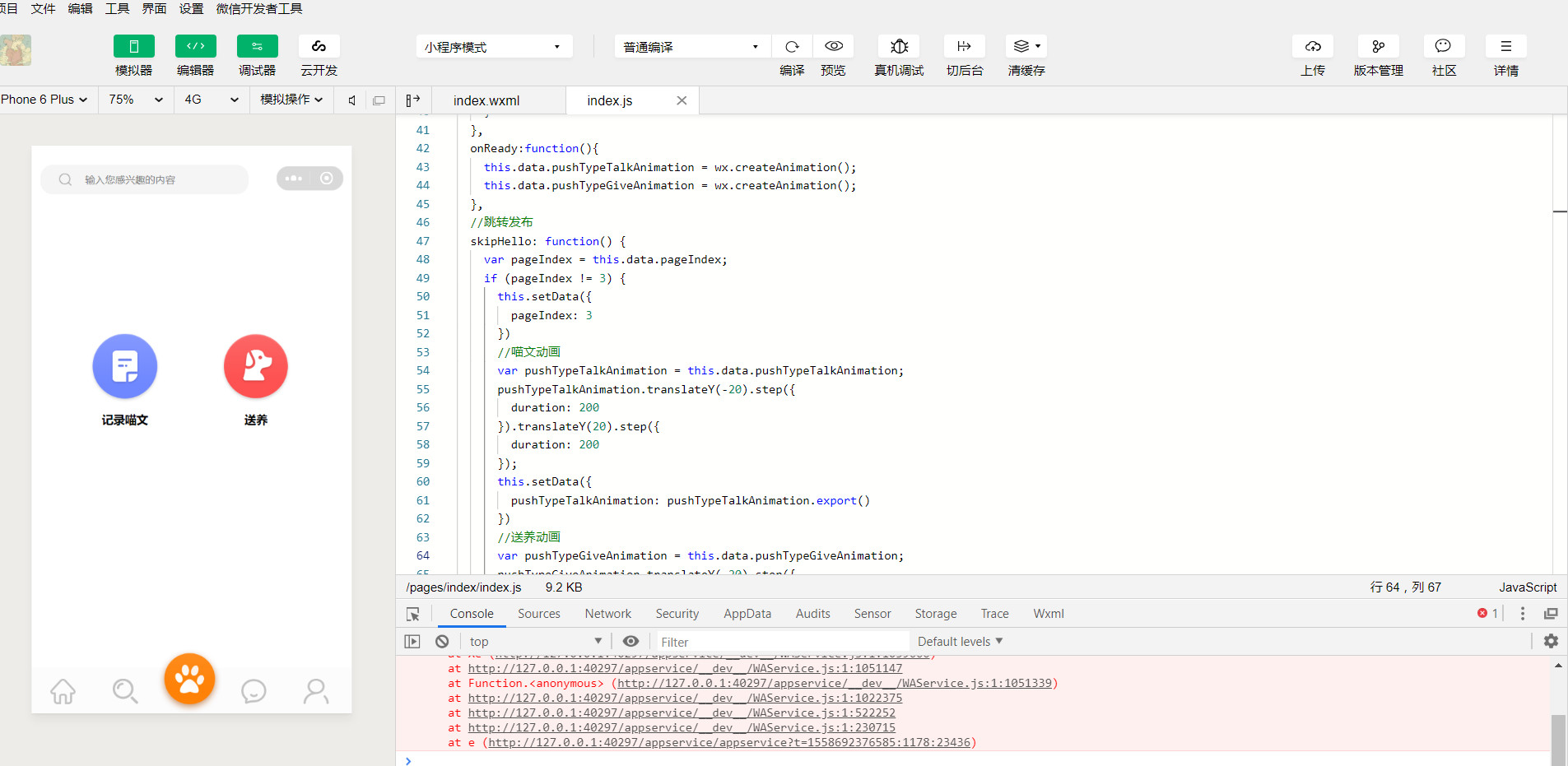
Task: Expand the Default levels dropdown
Action: pos(960,642)
